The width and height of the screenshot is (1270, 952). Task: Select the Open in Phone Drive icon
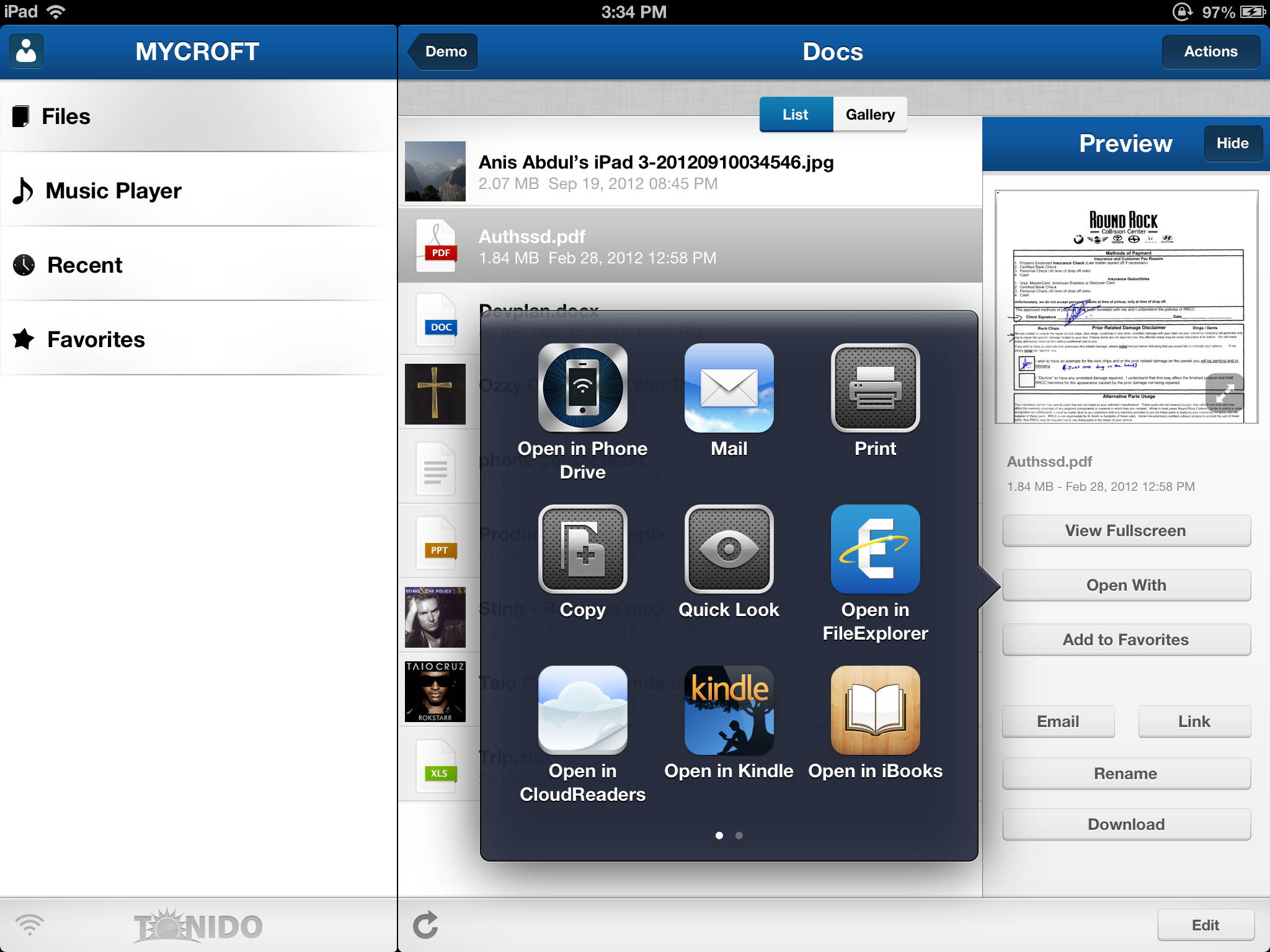point(582,388)
